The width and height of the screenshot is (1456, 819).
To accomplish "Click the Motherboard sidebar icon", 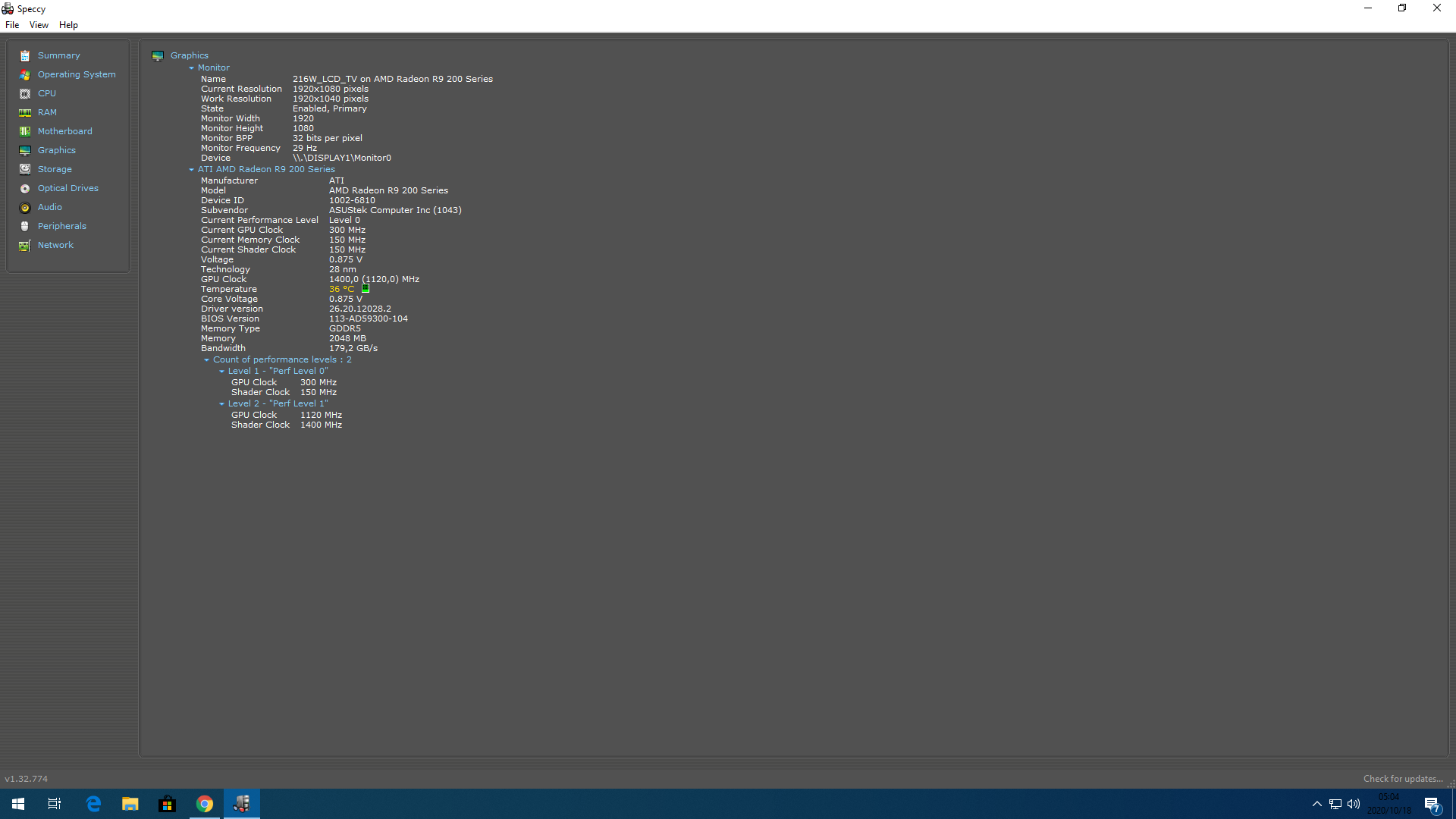I will click(25, 131).
